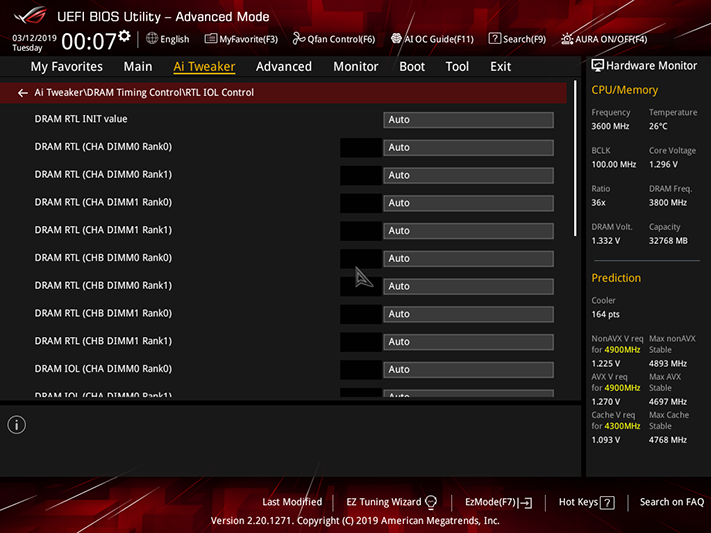
Task: Click the globe language icon
Action: click(x=152, y=39)
